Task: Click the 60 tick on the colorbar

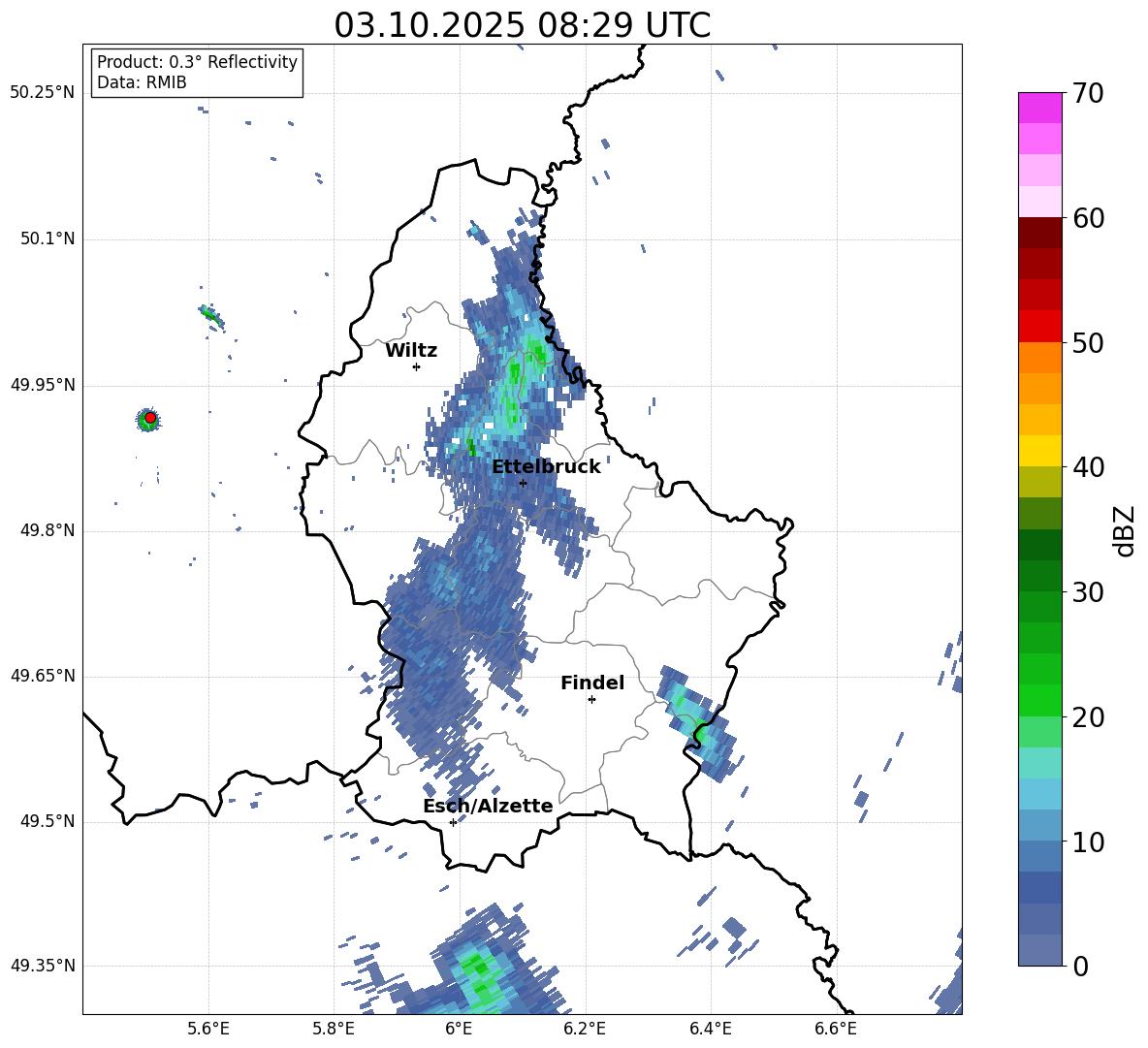Action: (1087, 218)
